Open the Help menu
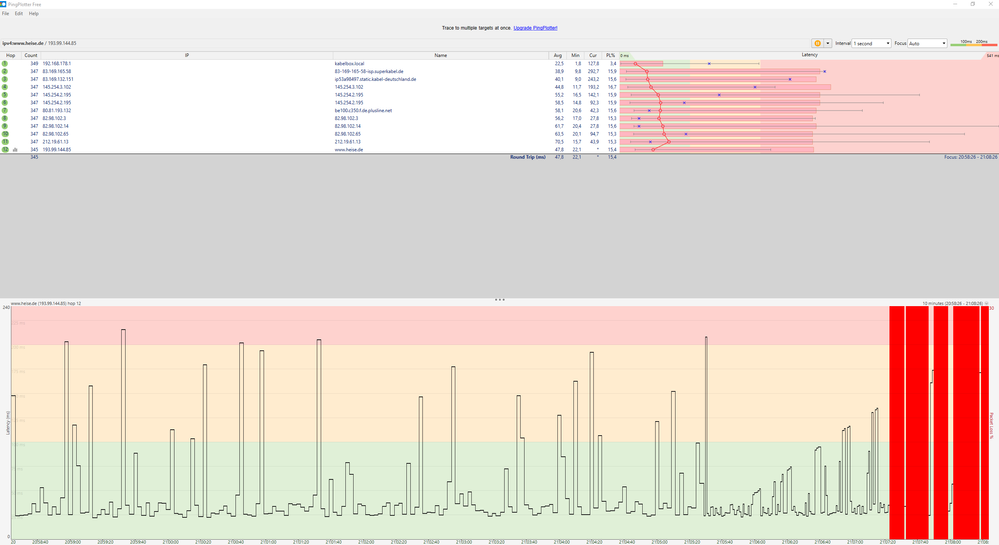Viewport: 999px width, 545px height. 34,13
